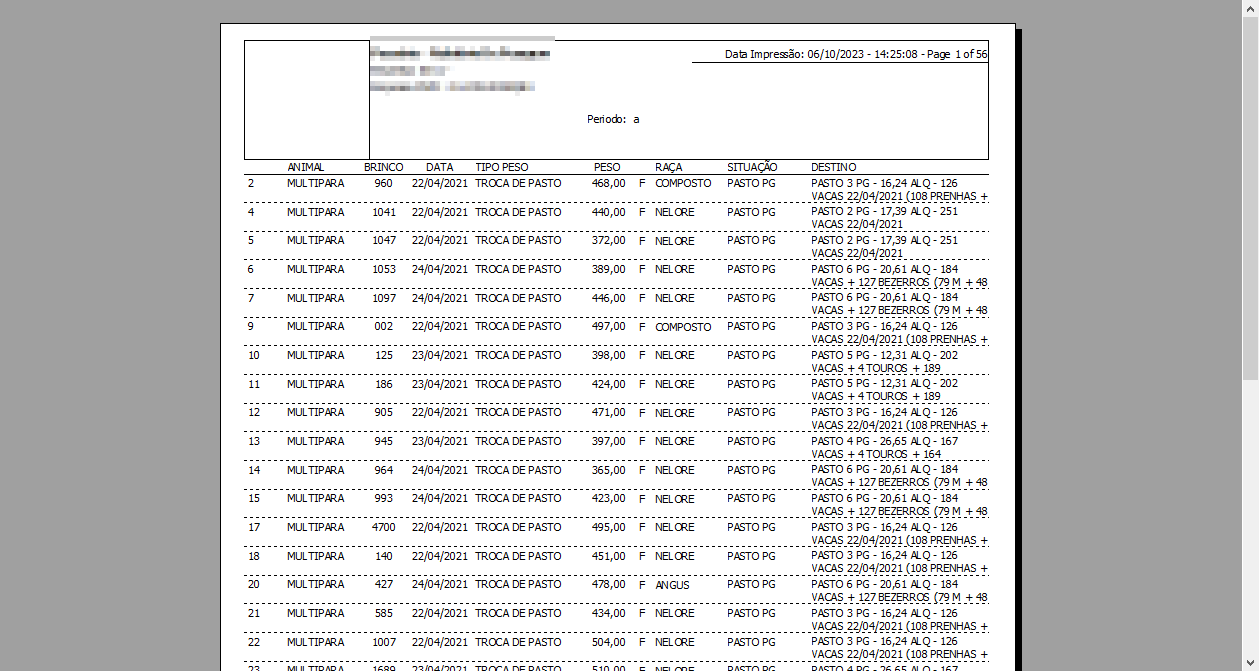
Task: Click the date in brinco 140 row
Action: 439,556
